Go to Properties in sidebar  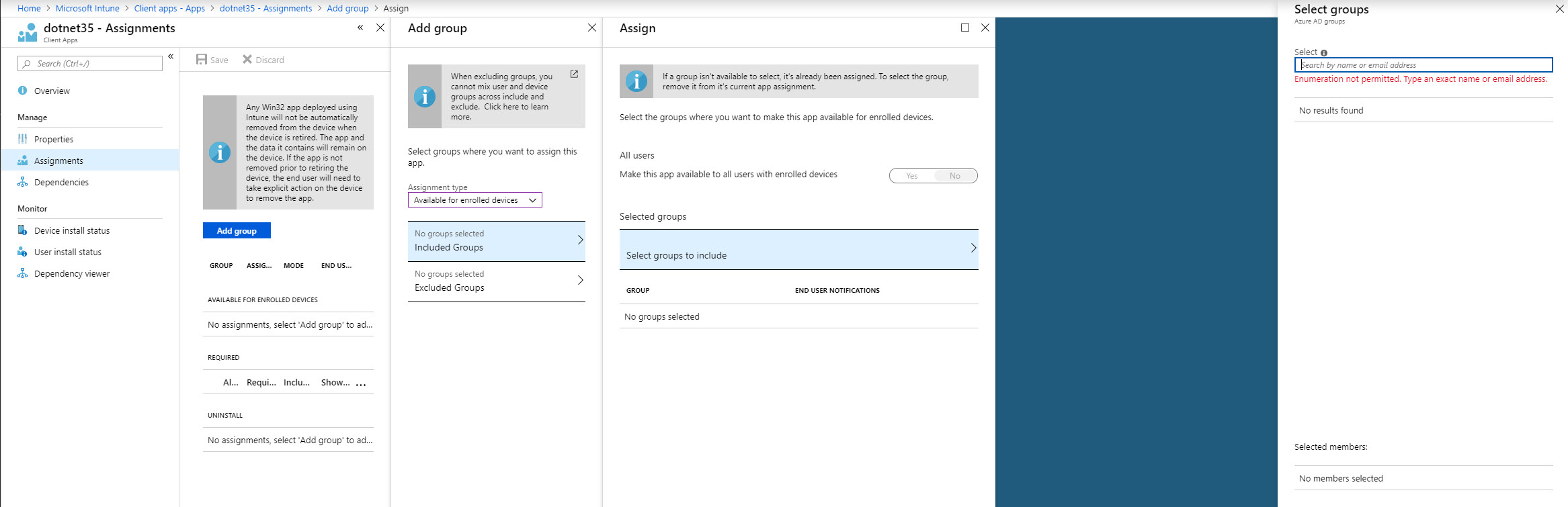pos(54,140)
